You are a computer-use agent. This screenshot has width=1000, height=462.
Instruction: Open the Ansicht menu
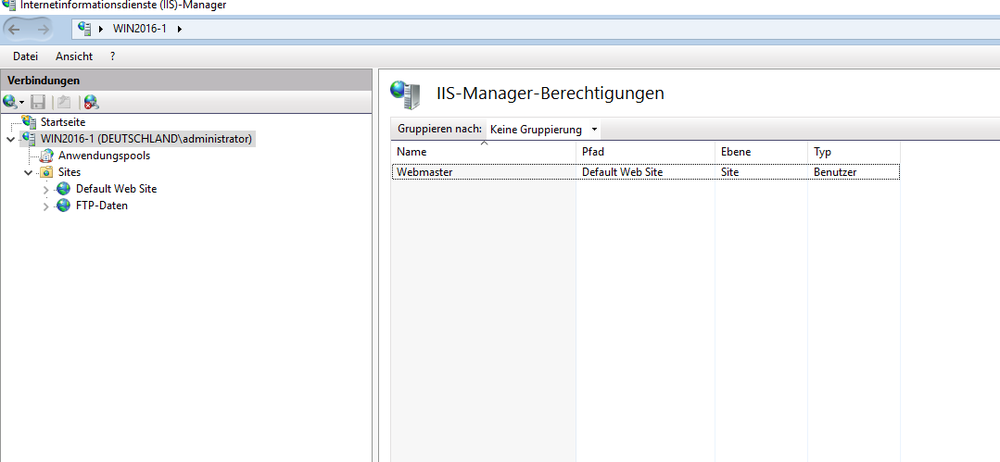click(74, 57)
